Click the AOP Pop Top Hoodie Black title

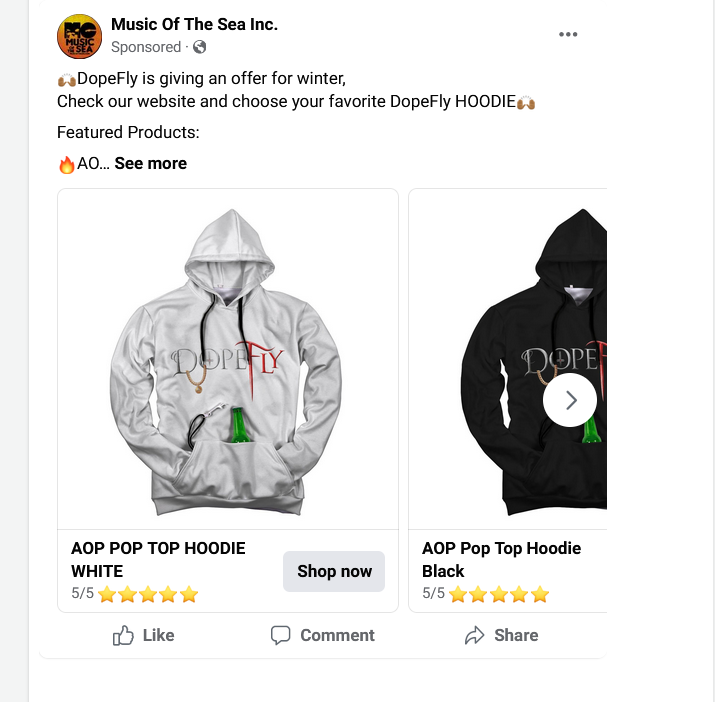pos(501,559)
